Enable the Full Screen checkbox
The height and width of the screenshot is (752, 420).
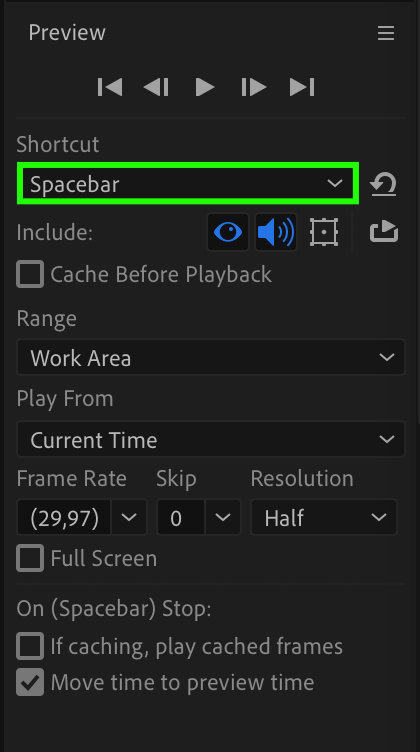click(x=30, y=558)
